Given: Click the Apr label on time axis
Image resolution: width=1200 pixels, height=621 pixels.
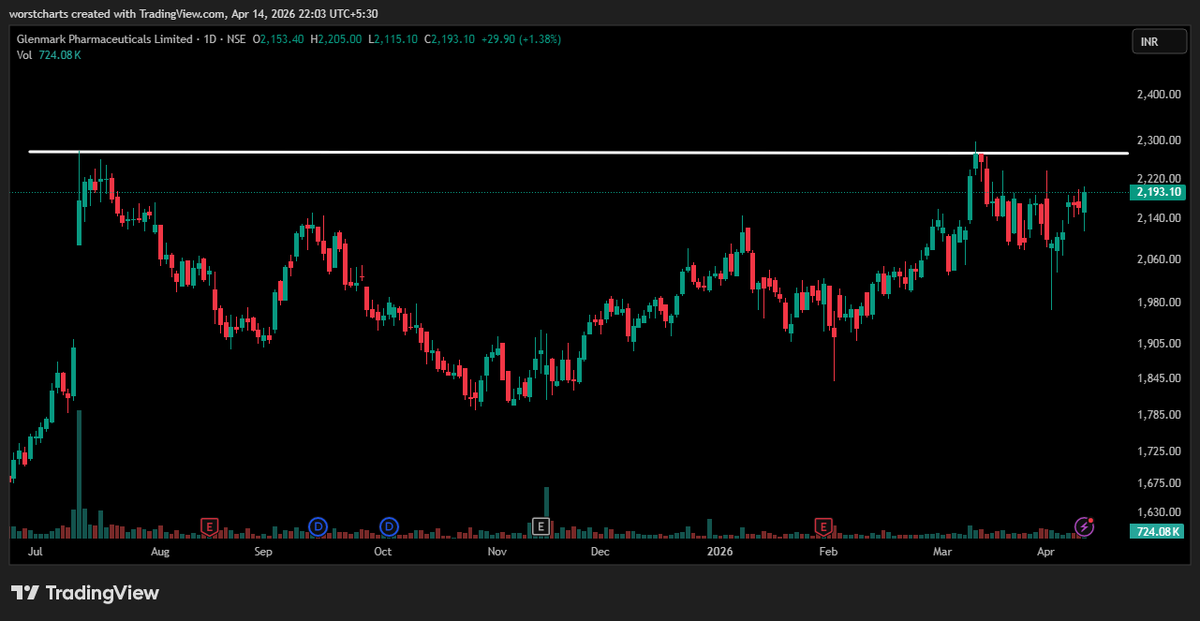Looking at the screenshot, I should coord(1046,551).
